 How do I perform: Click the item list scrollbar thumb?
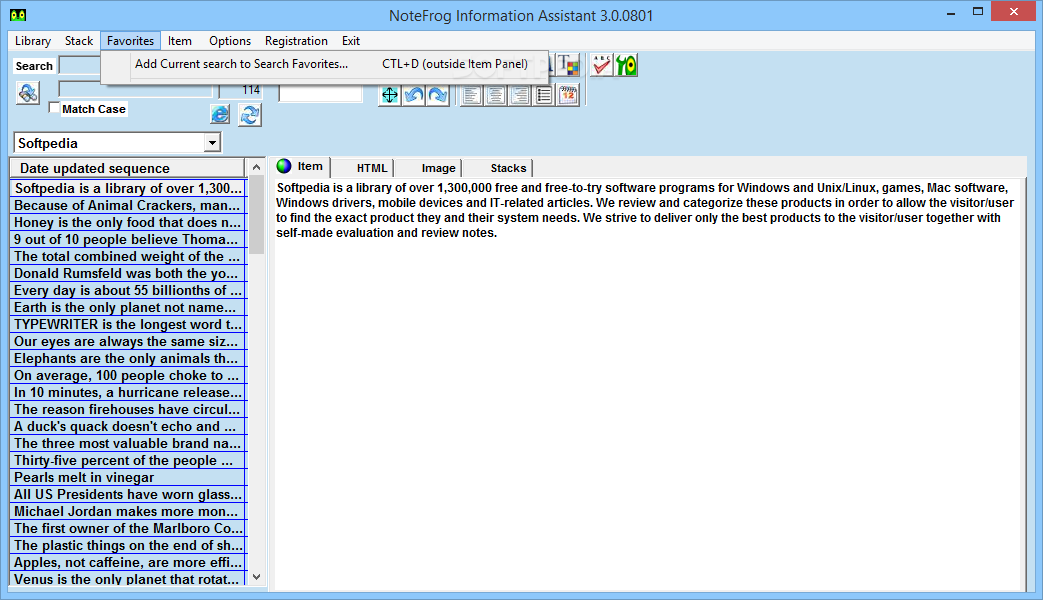(x=256, y=215)
